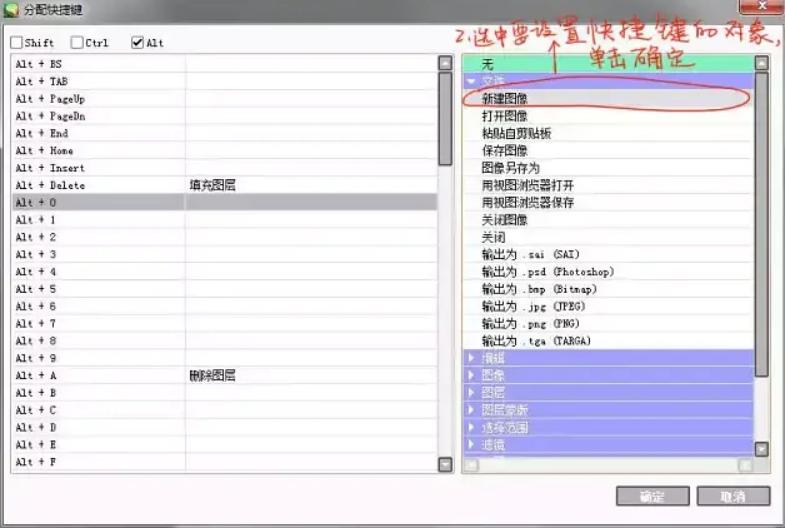
Task: Select the Alt + PageUp row
Action: [x=224, y=99]
